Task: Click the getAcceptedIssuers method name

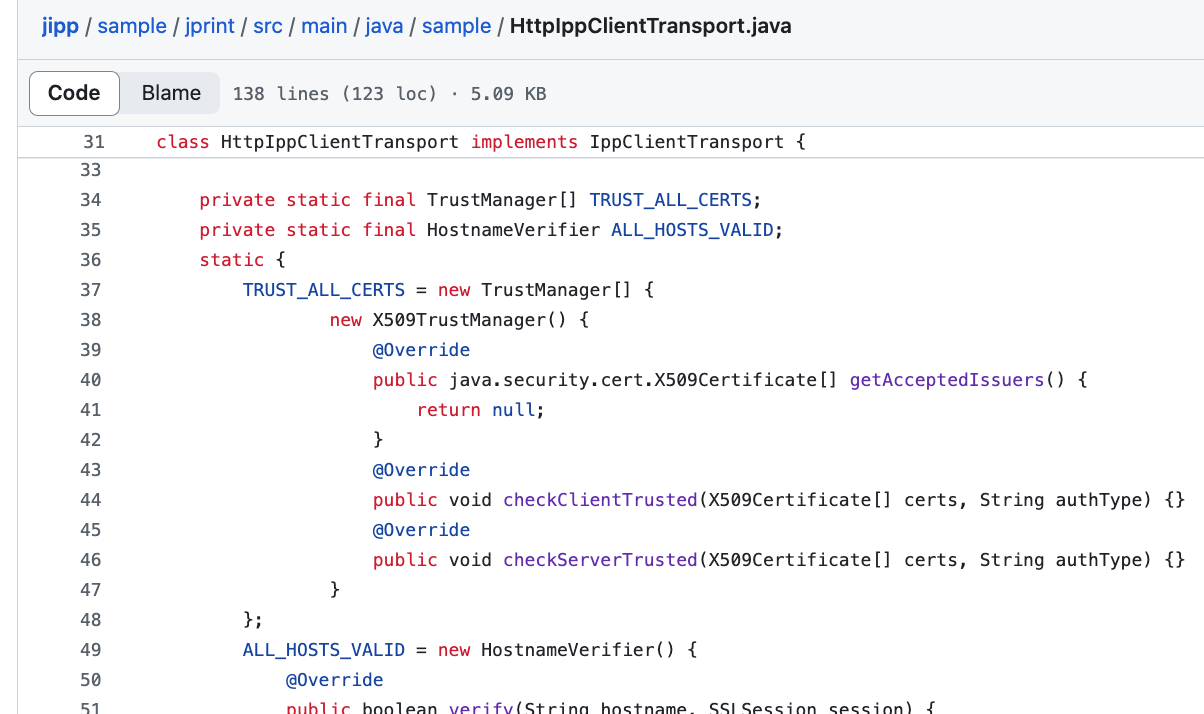Action: coord(947,380)
